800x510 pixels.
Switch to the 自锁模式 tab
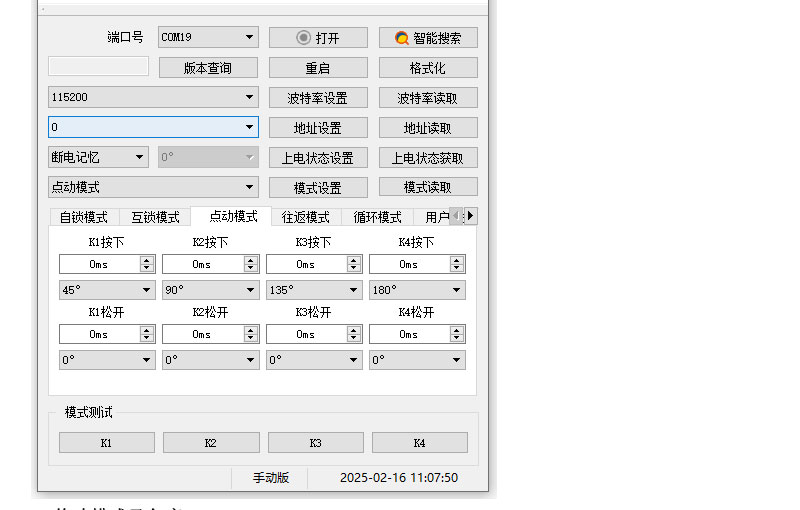click(84, 217)
